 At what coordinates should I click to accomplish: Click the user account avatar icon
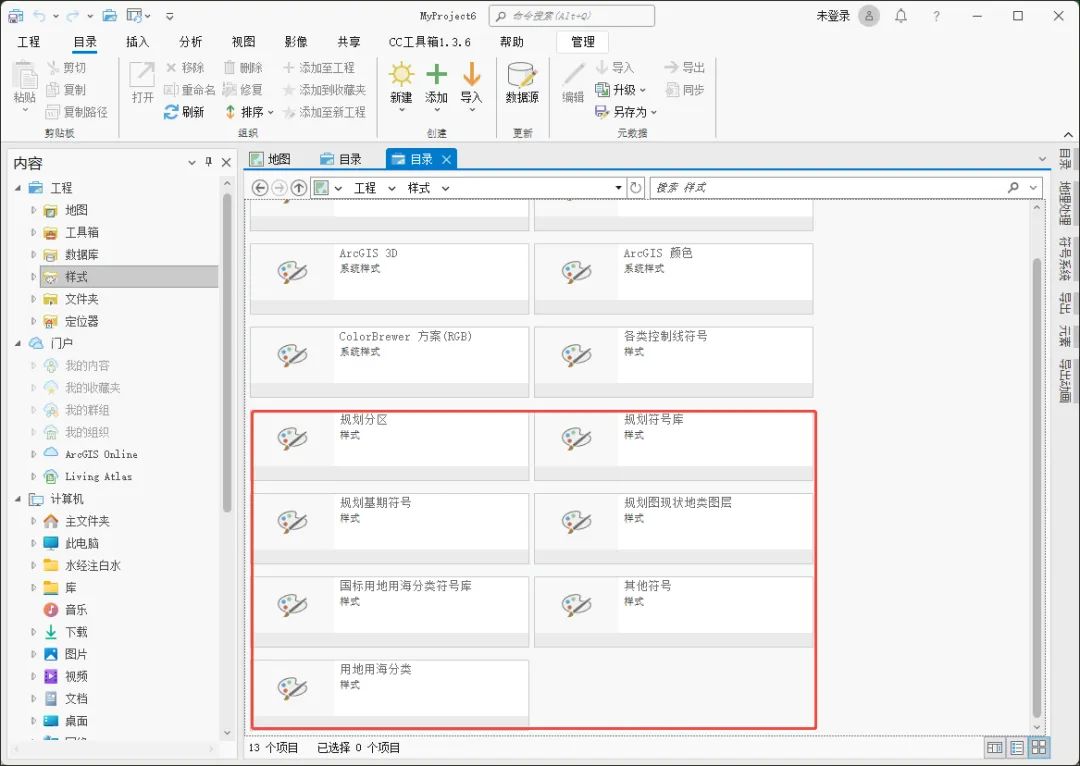click(x=869, y=16)
